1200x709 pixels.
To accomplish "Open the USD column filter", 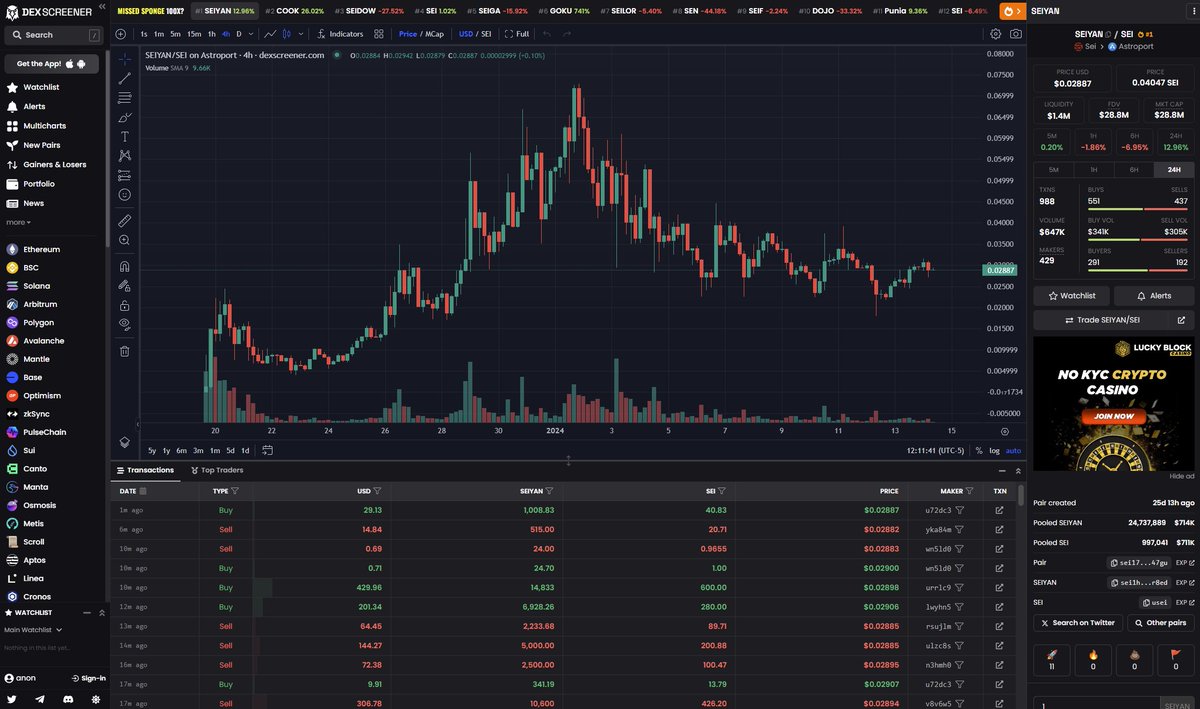I will tap(377, 491).
